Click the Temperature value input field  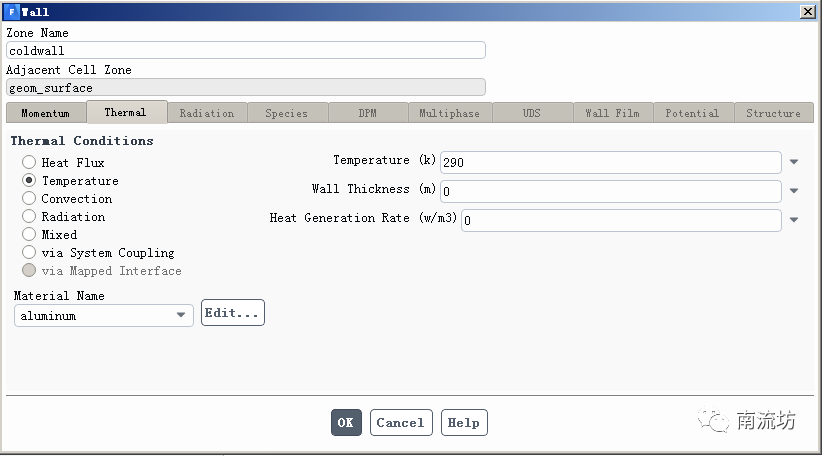[610, 162]
